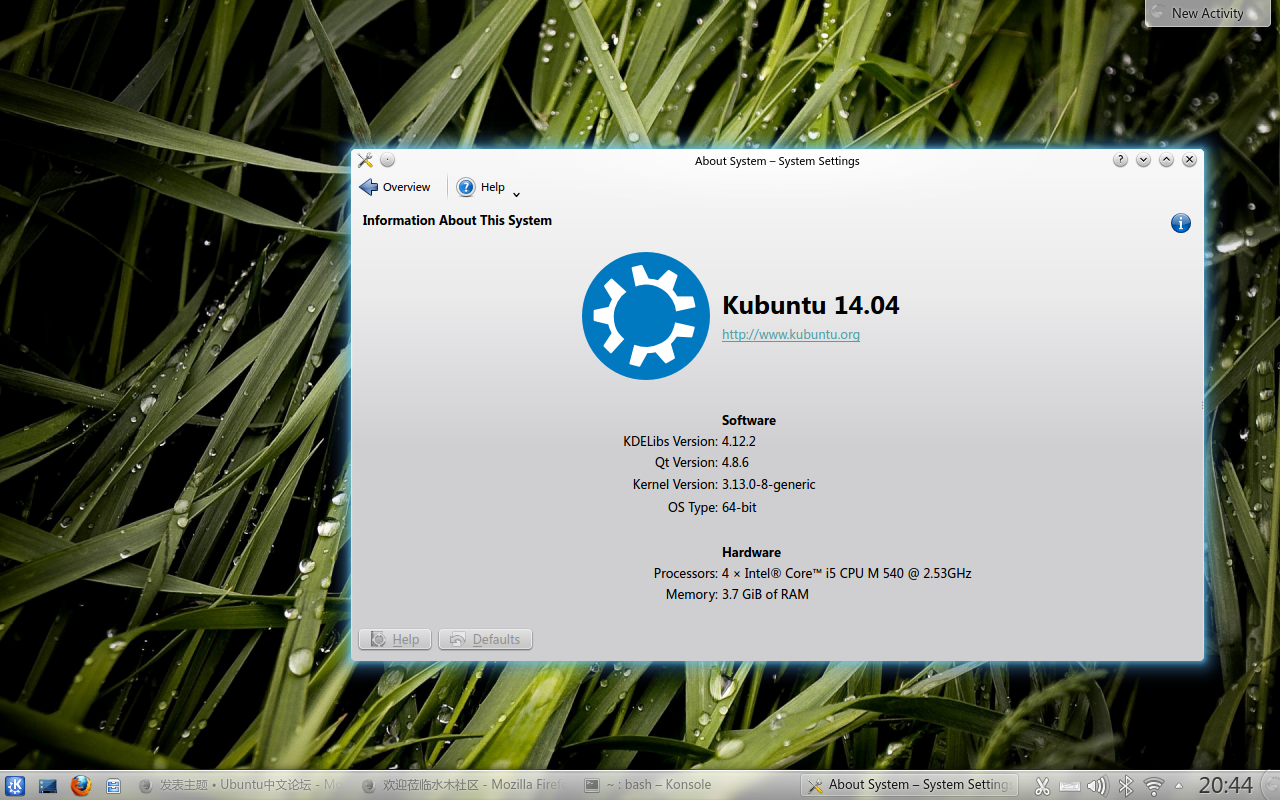Open the KDE Kickoff application launcher
This screenshot has width=1280, height=800.
pyautogui.click(x=15, y=786)
